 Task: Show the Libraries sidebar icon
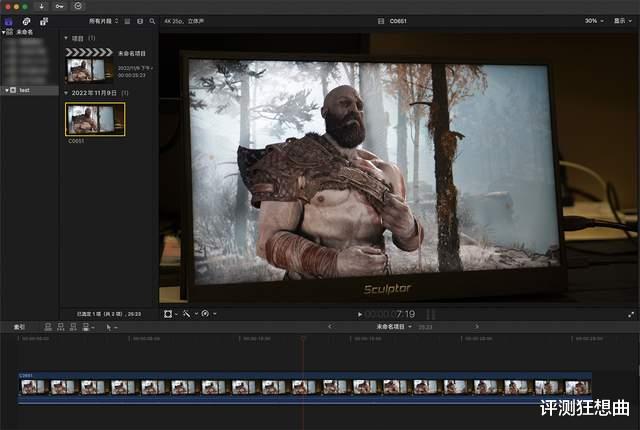click(9, 21)
